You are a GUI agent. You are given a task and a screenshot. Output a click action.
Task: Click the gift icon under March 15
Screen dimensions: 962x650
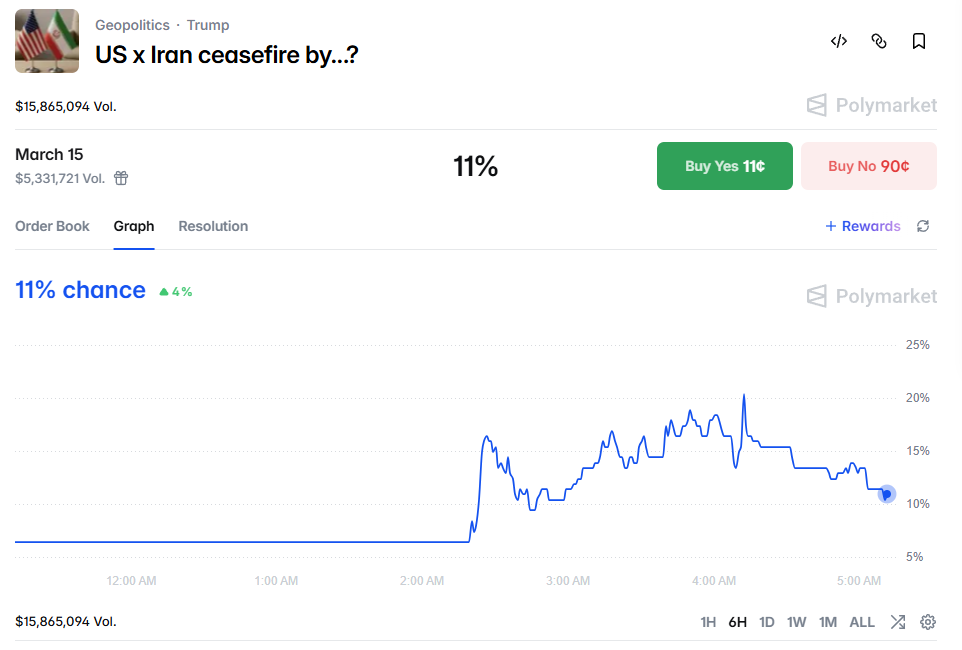pos(121,178)
